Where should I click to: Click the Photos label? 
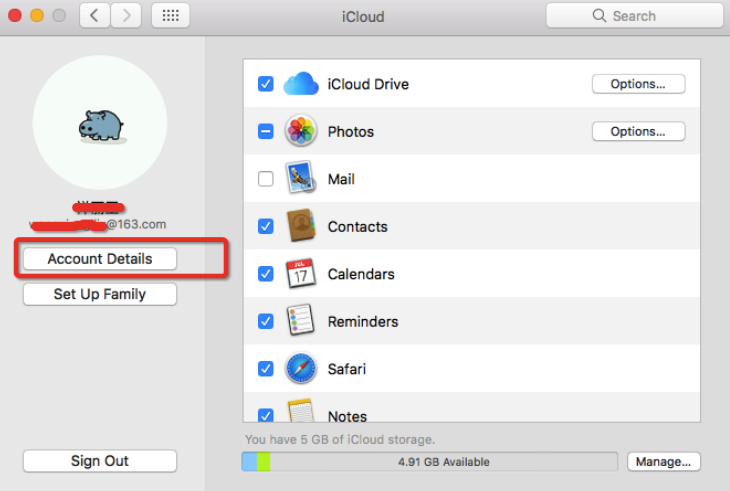click(351, 132)
